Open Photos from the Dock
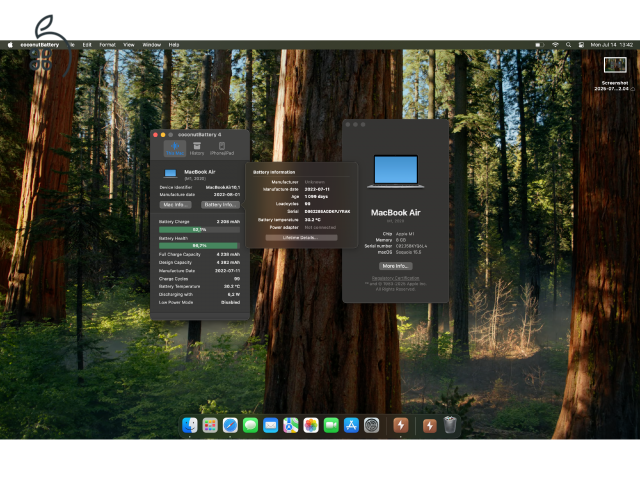This screenshot has width=640, height=480. (311, 425)
